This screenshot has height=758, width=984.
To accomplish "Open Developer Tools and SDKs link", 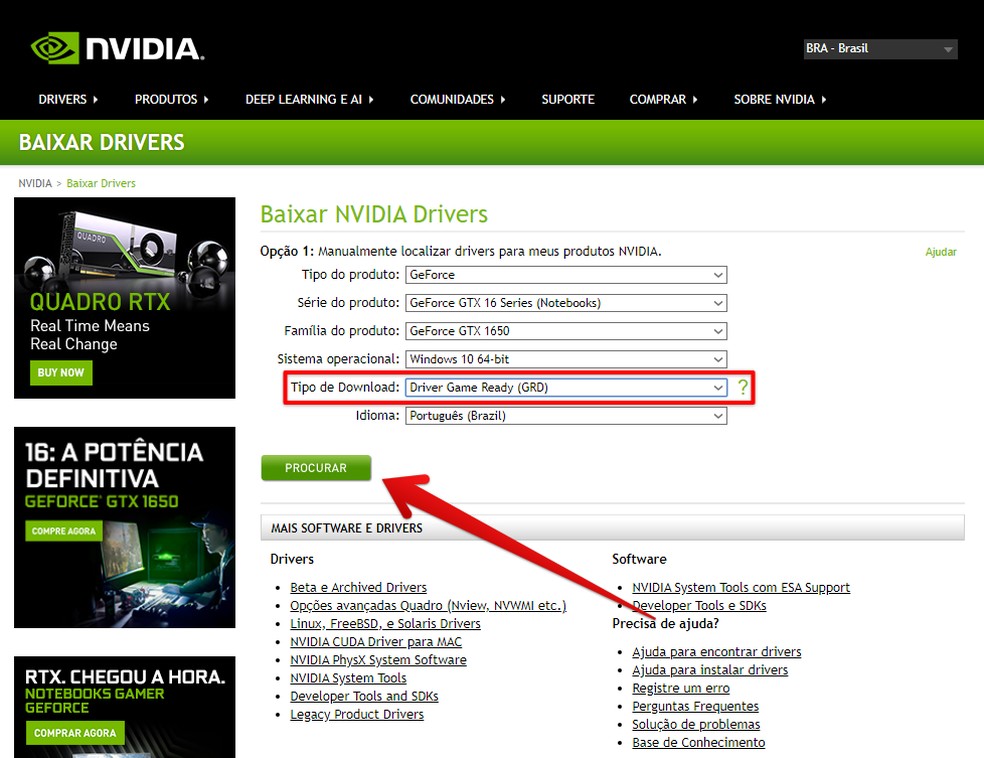I will pyautogui.click(x=364, y=697).
